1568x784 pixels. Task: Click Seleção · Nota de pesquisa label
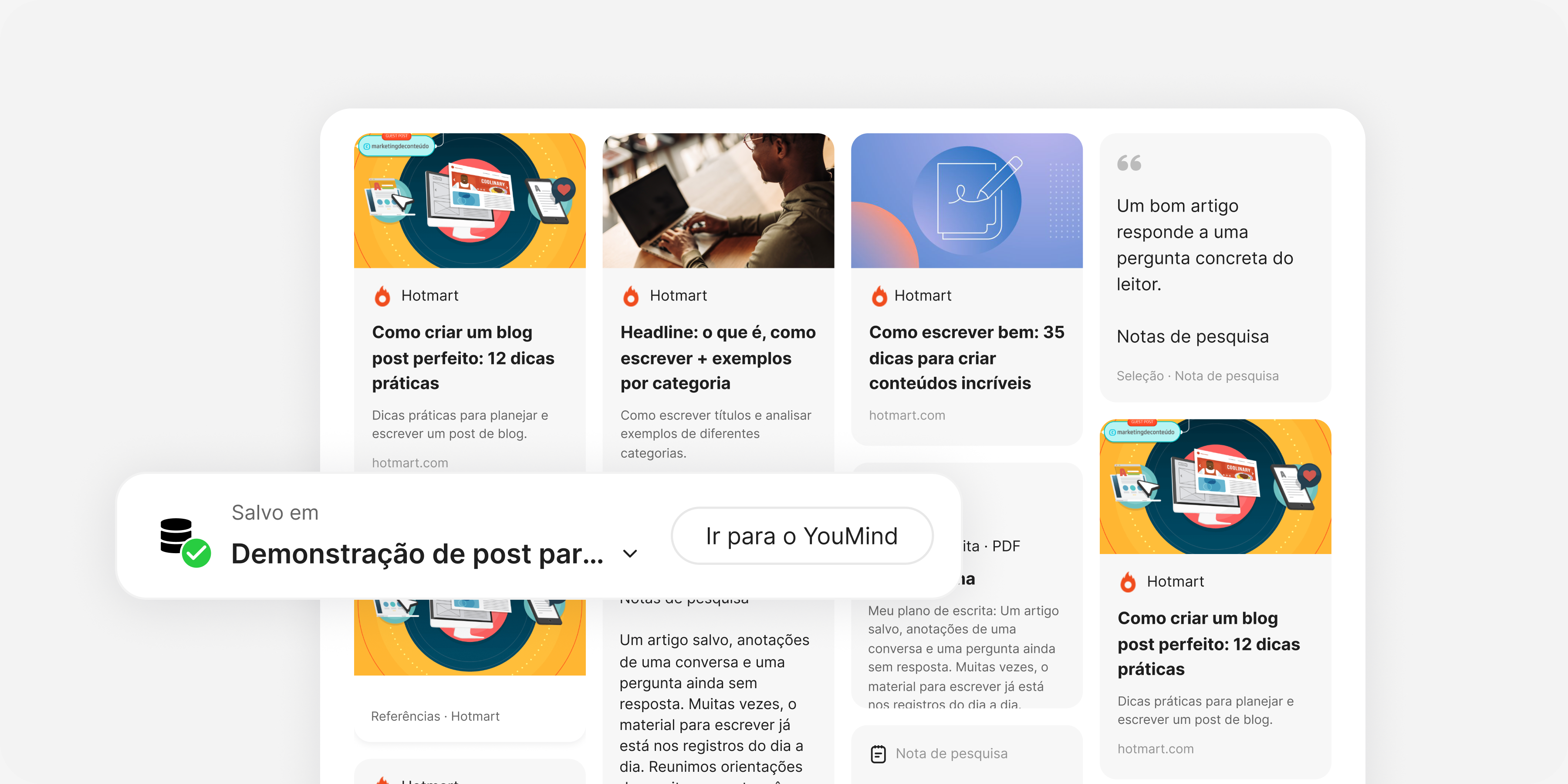[x=1197, y=375]
